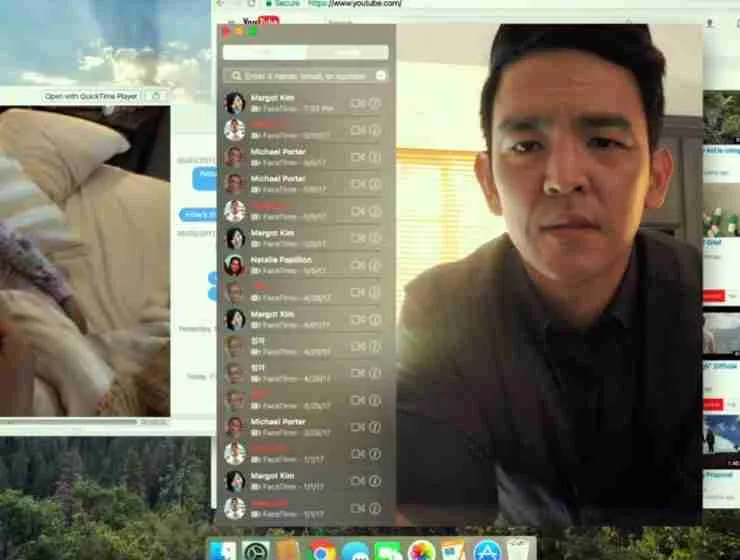Click share icon beside Open with QuickTime Player
740x560 pixels.
[x=155, y=96]
